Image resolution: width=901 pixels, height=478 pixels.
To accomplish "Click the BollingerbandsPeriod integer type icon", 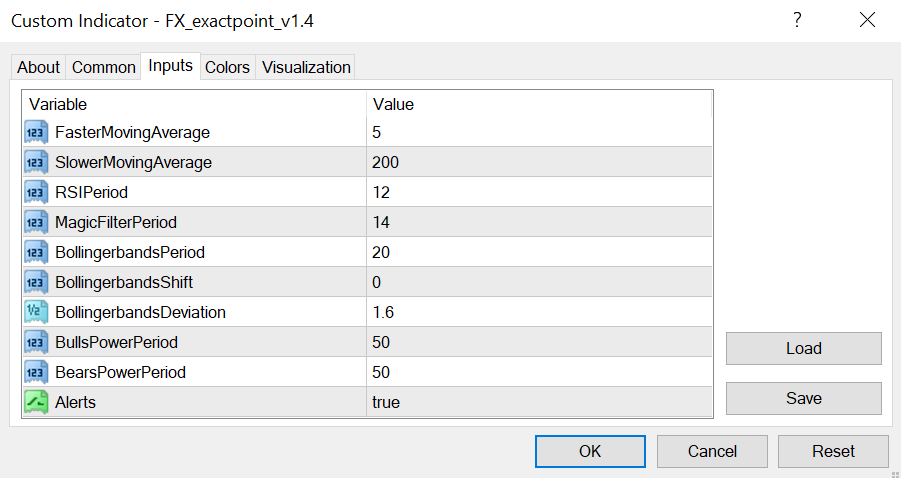I will (x=36, y=252).
